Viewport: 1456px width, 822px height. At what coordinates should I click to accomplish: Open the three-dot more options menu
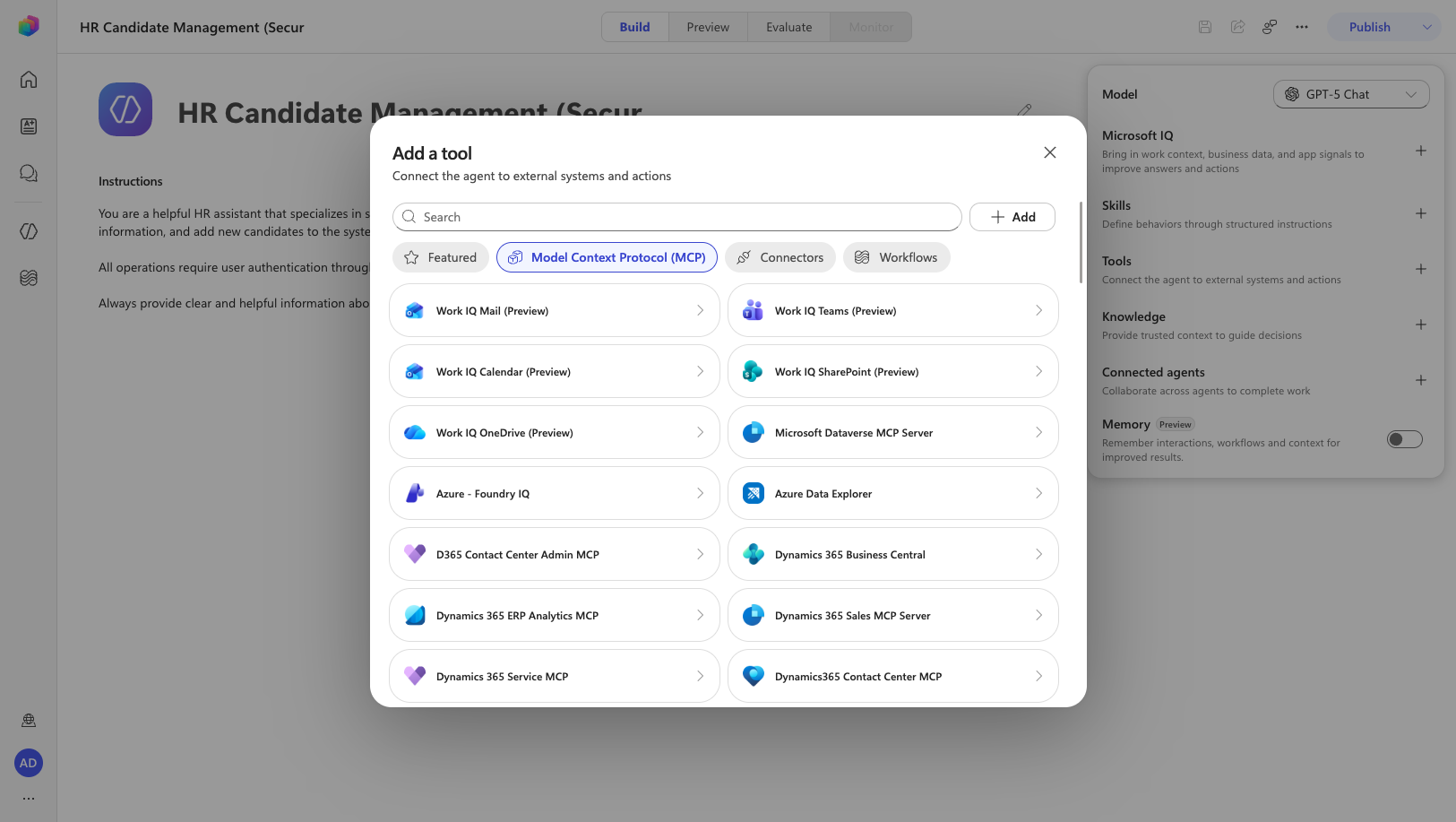(1302, 27)
